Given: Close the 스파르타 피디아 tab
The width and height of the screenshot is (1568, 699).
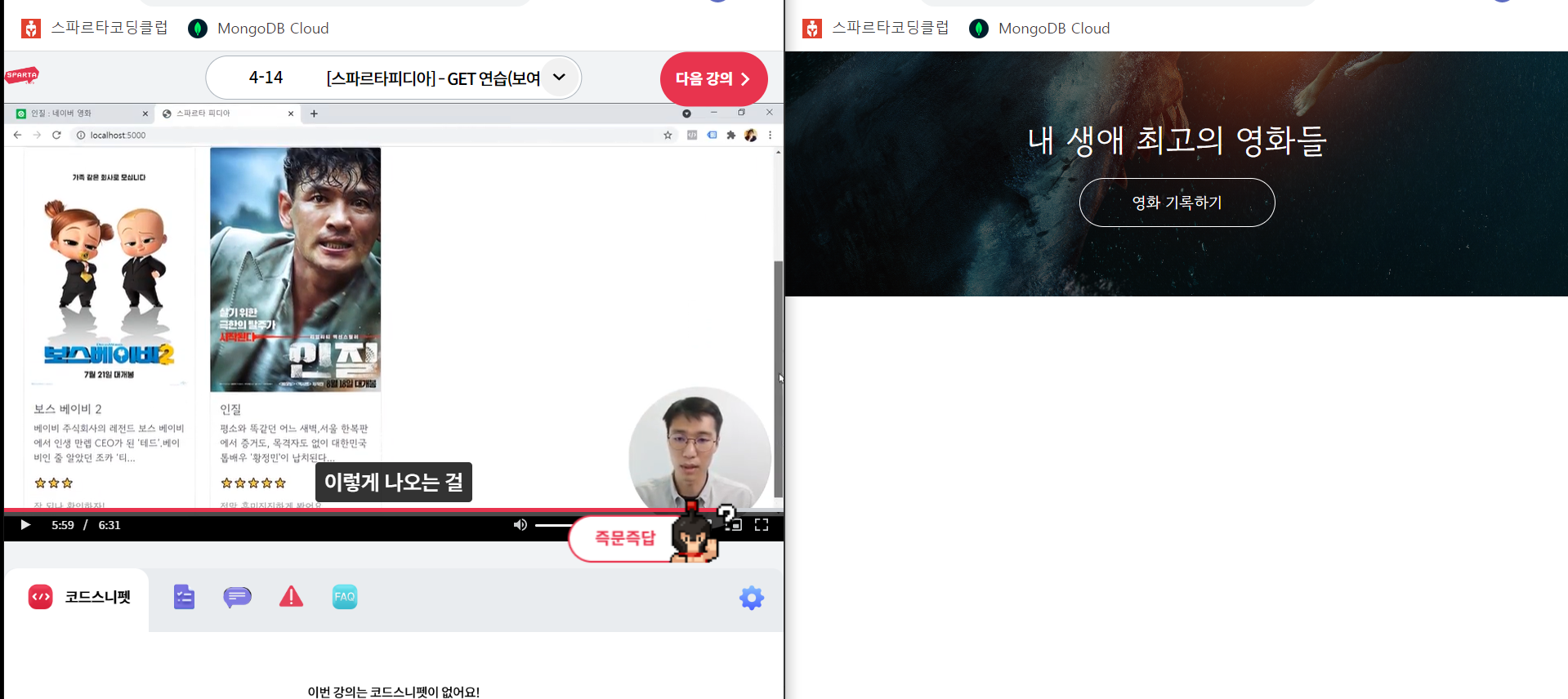Looking at the screenshot, I should pos(291,114).
